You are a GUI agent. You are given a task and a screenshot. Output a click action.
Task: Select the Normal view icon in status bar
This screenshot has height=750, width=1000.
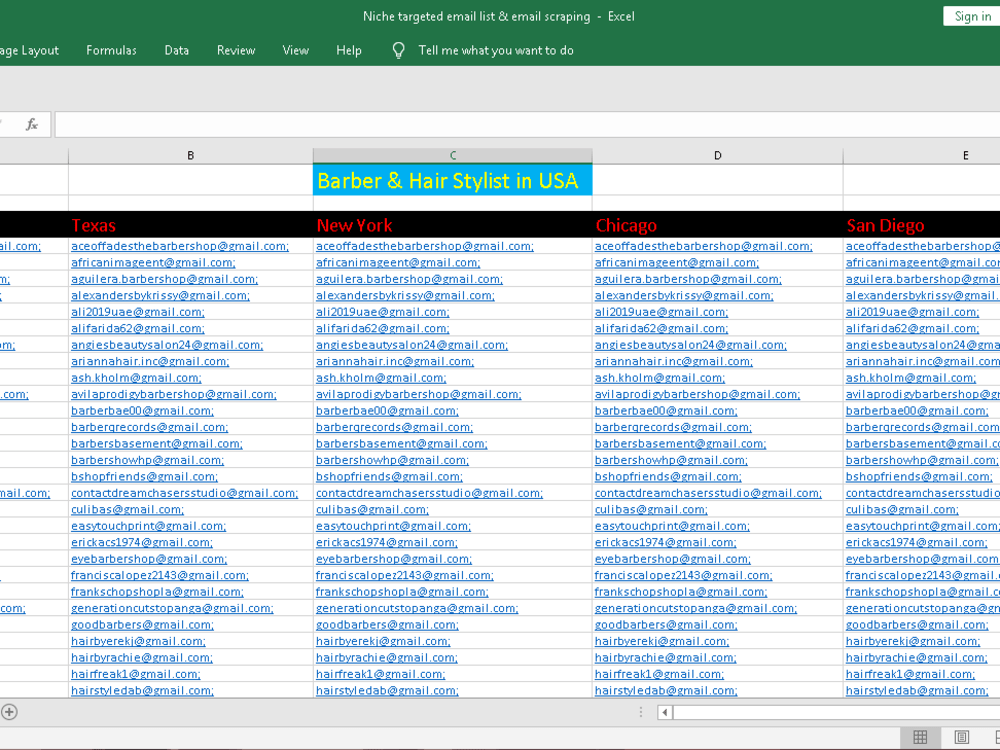[x=920, y=737]
